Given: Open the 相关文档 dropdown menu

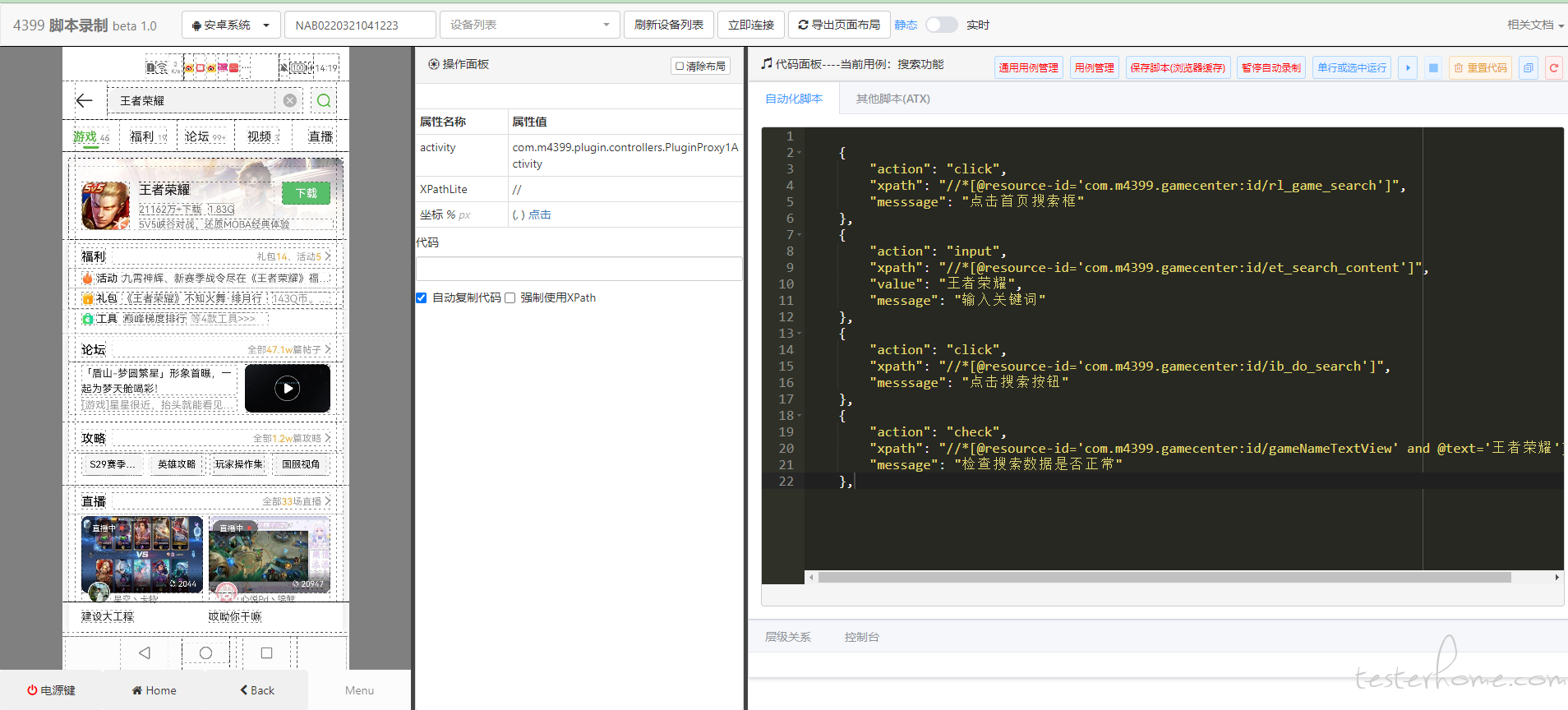Looking at the screenshot, I should (x=1535, y=25).
